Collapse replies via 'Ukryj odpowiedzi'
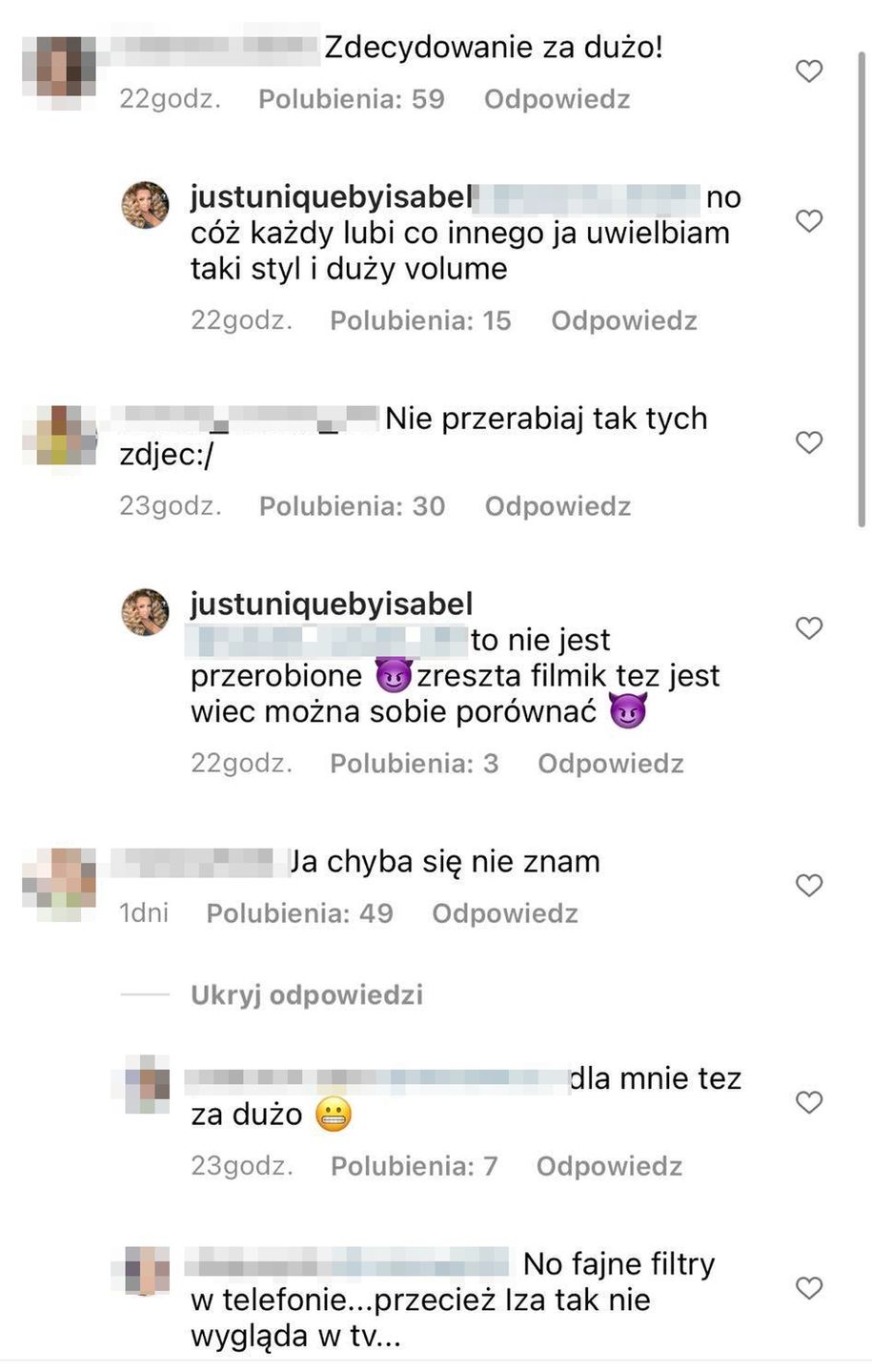Viewport: 872px width, 1372px height. (307, 995)
